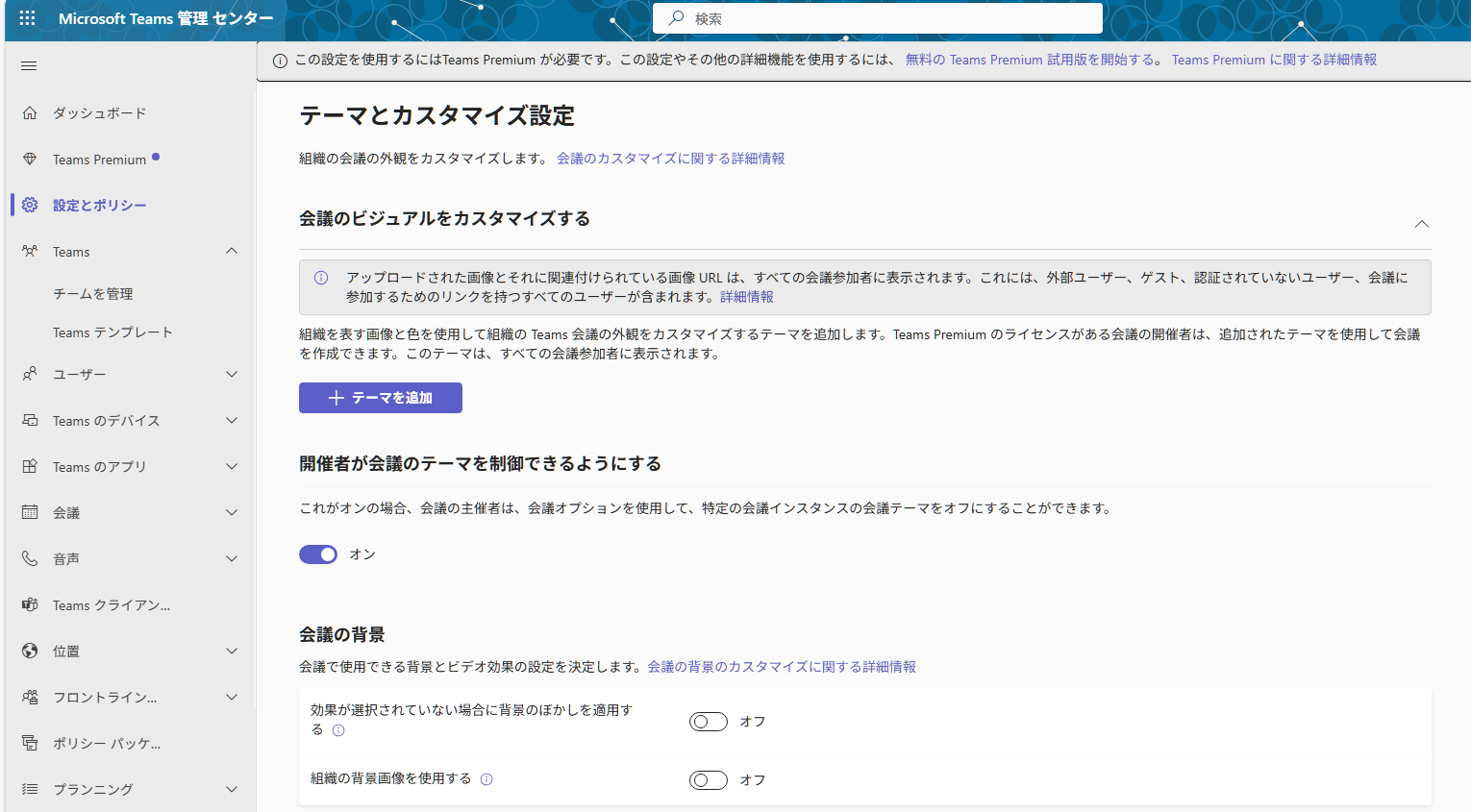Click the 設定とポリシー gear icon
This screenshot has height=812, width=1471.
pyautogui.click(x=30, y=206)
